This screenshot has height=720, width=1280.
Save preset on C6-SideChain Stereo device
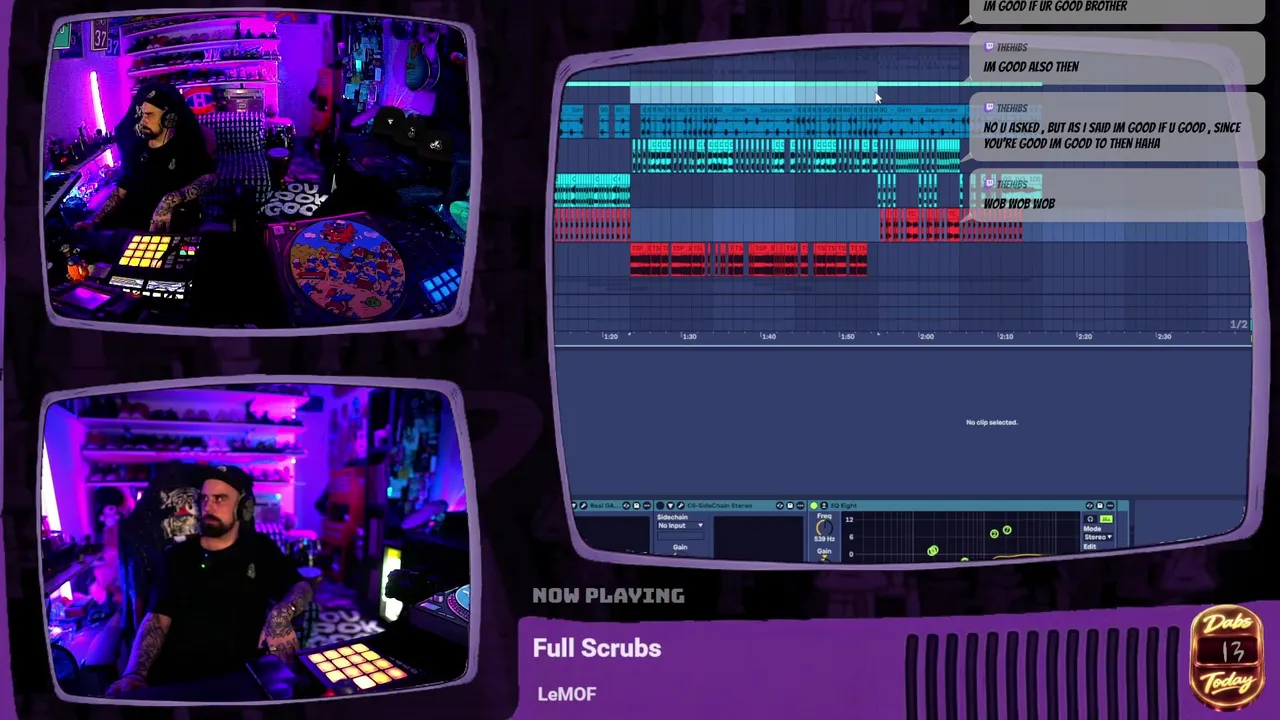click(790, 505)
